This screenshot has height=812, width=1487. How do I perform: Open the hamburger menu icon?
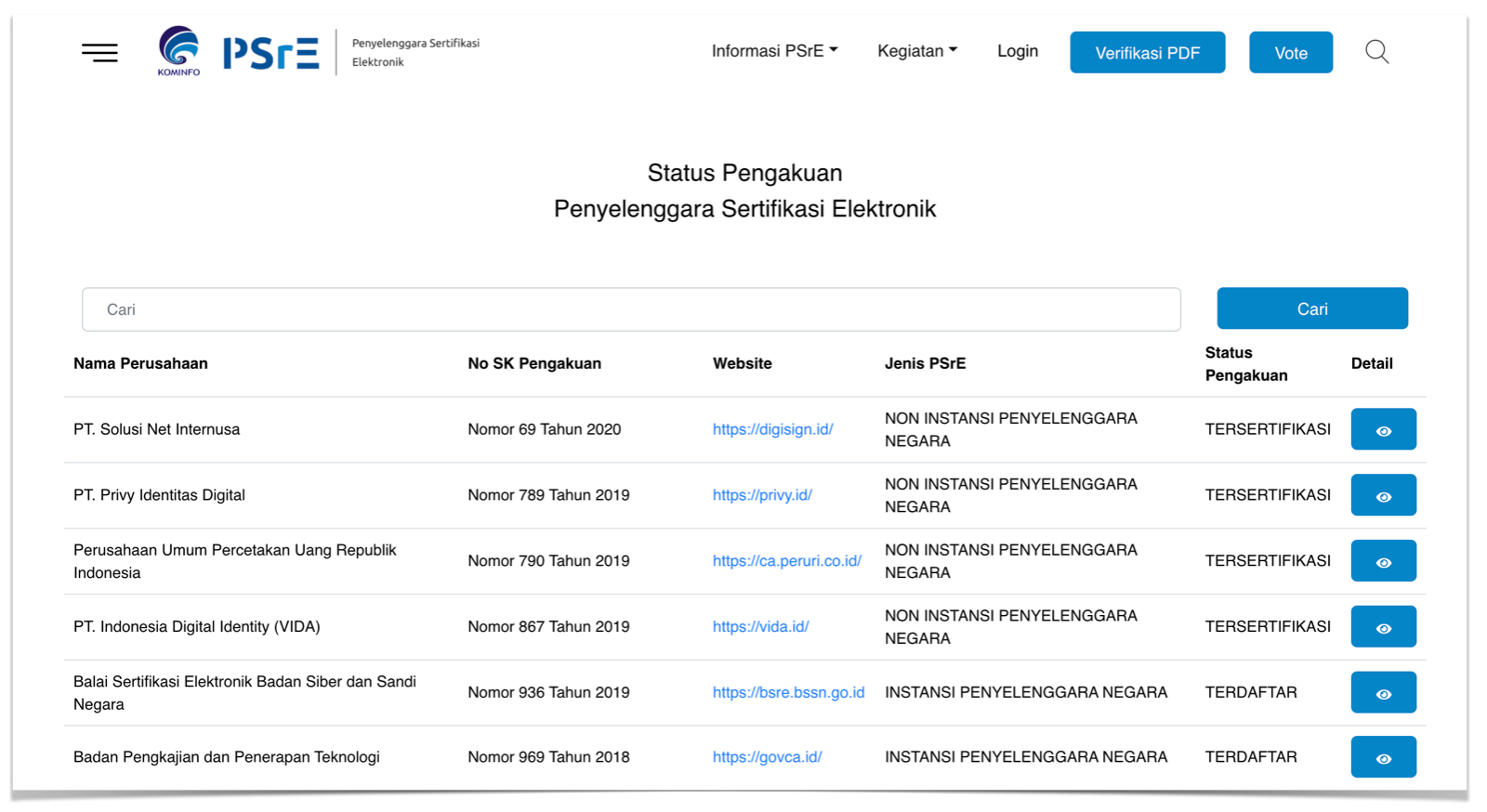[99, 52]
